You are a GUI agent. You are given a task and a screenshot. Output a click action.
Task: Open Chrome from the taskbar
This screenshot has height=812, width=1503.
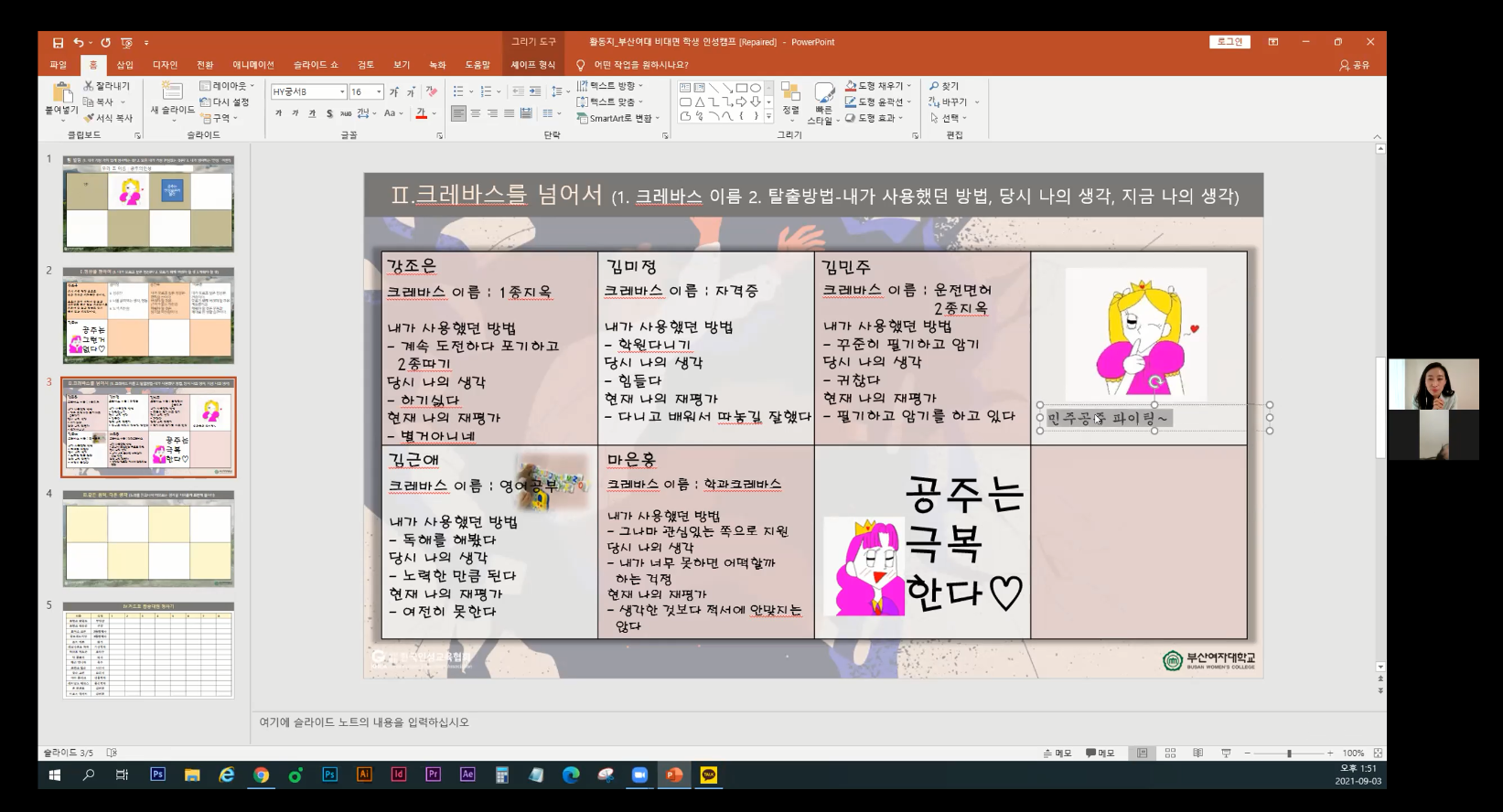pos(261,775)
